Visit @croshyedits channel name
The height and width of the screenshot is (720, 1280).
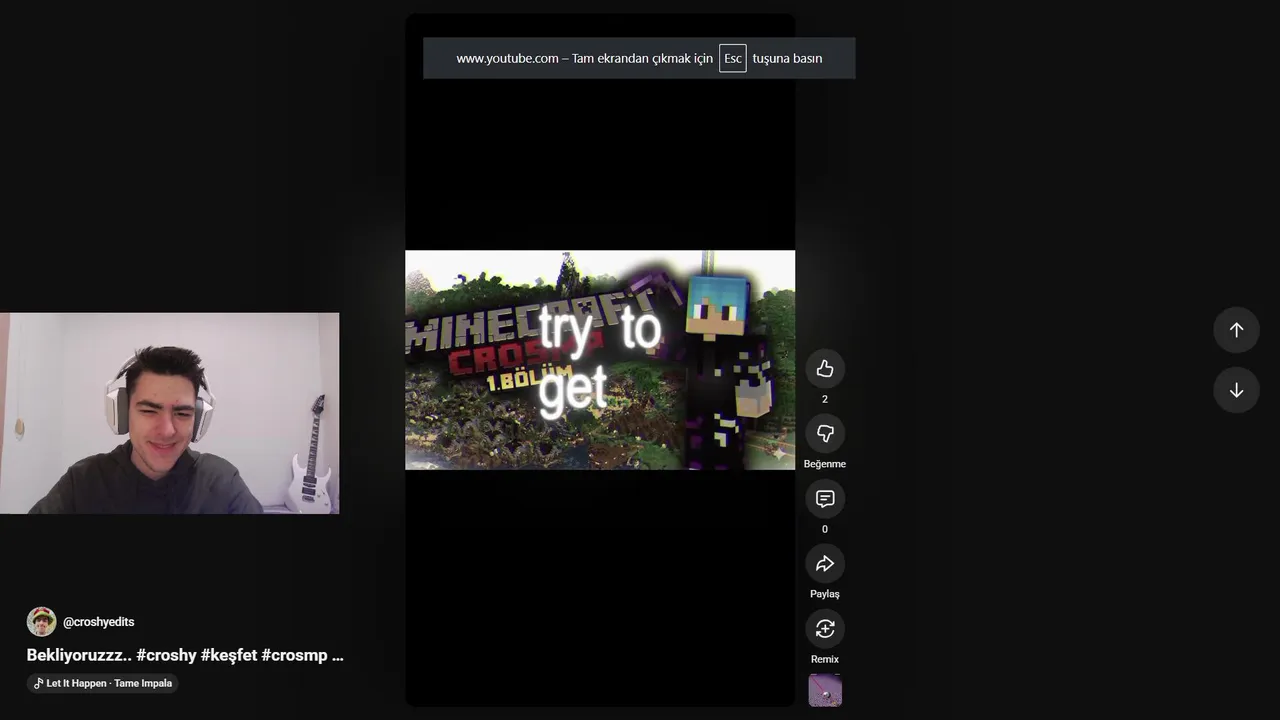(98, 622)
